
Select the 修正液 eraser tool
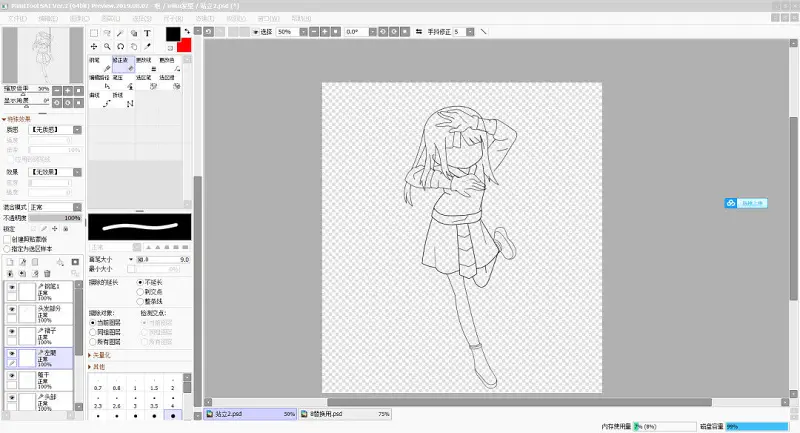[123, 64]
